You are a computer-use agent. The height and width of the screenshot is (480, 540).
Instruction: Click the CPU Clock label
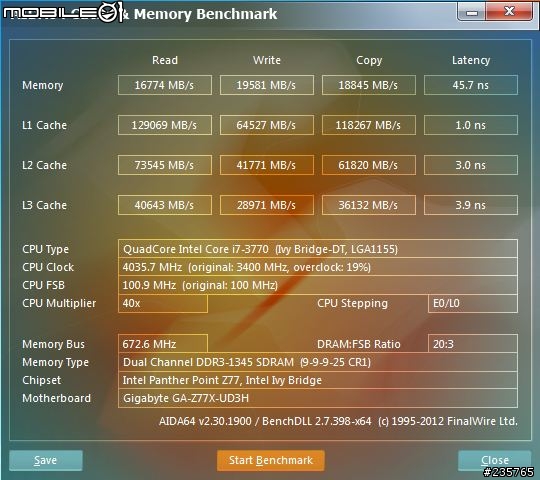(x=48, y=267)
